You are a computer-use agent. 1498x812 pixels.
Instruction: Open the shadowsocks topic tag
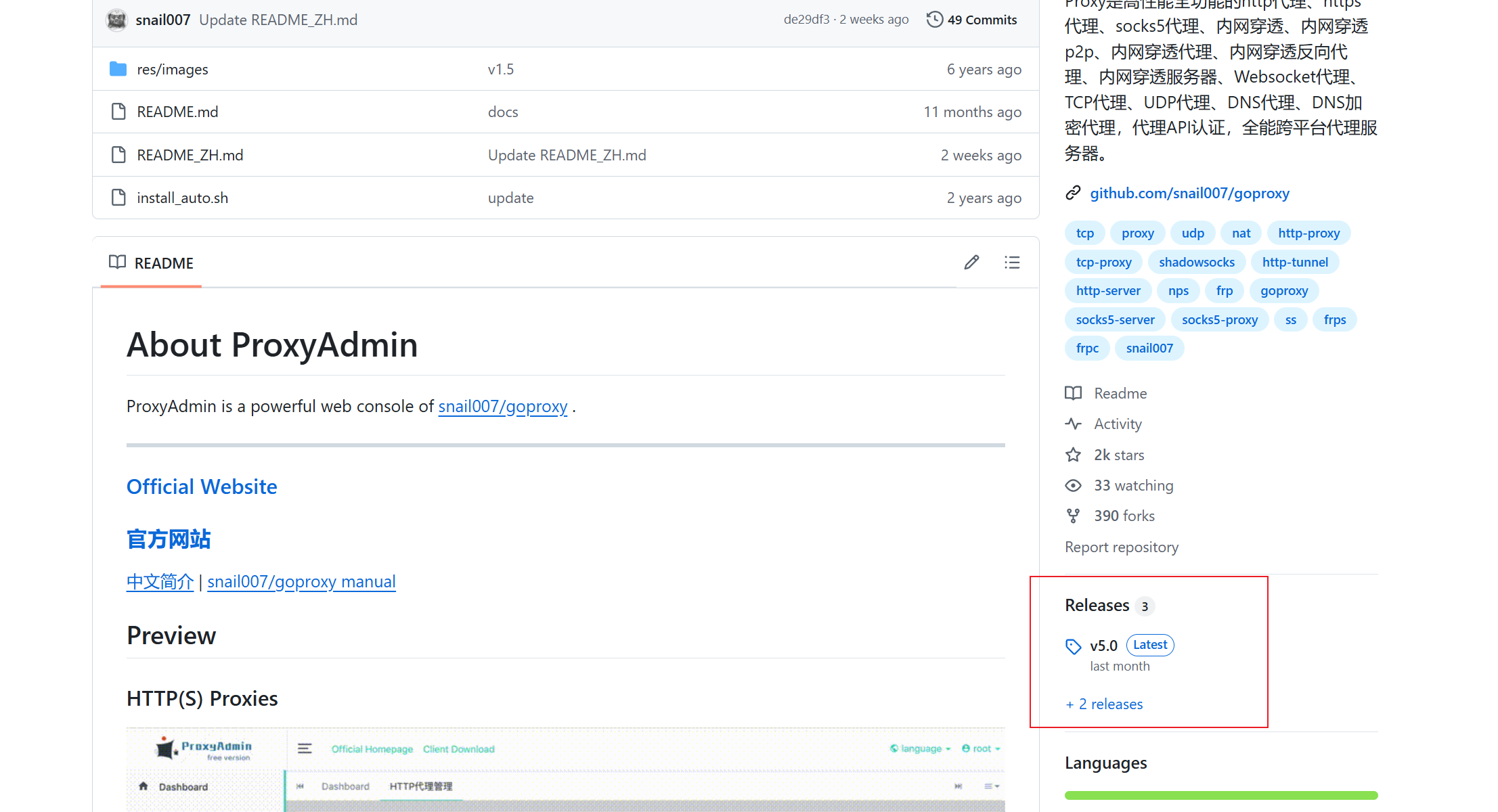[1196, 263]
